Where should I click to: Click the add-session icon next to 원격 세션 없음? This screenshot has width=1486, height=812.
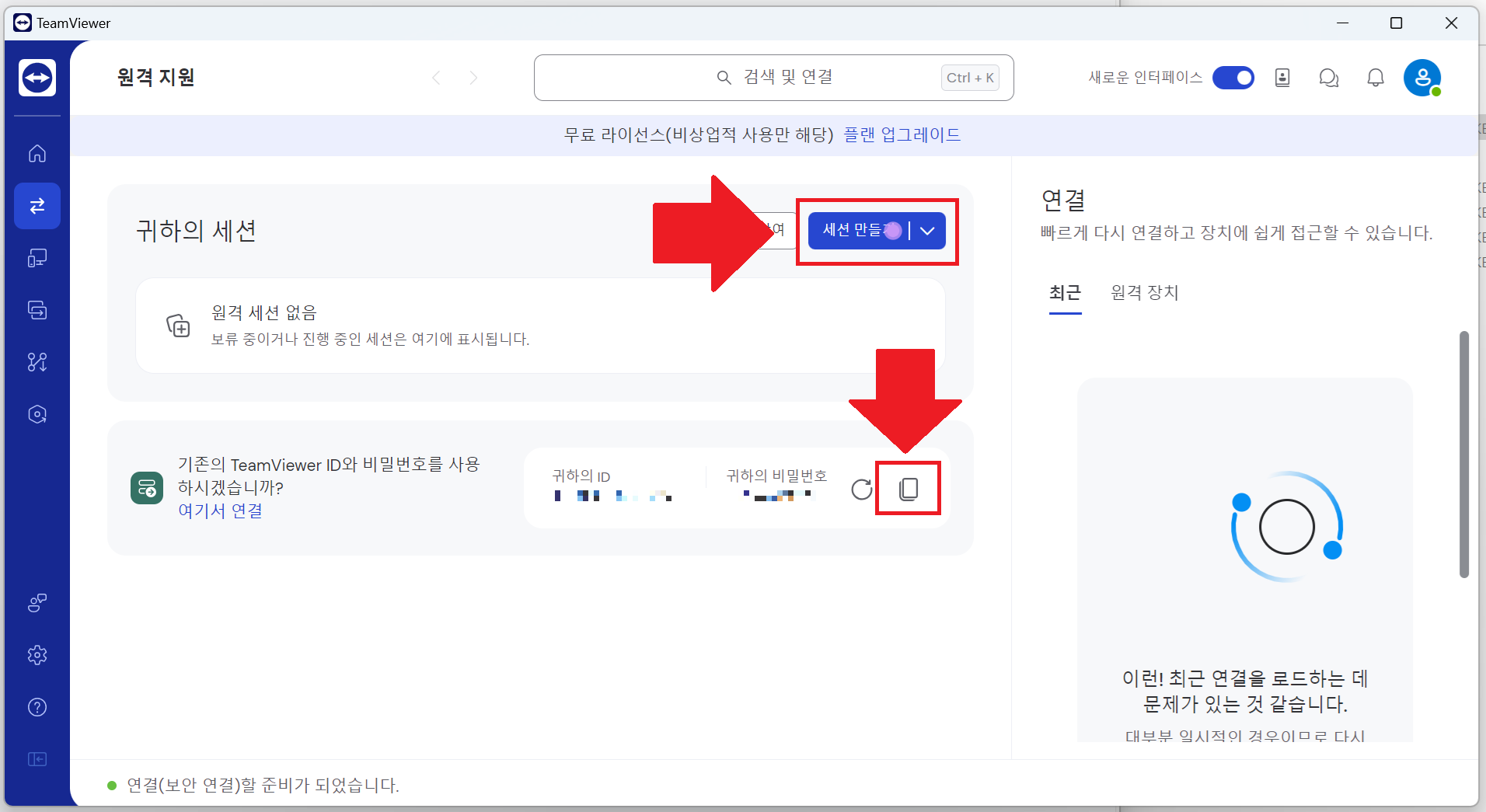click(x=178, y=326)
